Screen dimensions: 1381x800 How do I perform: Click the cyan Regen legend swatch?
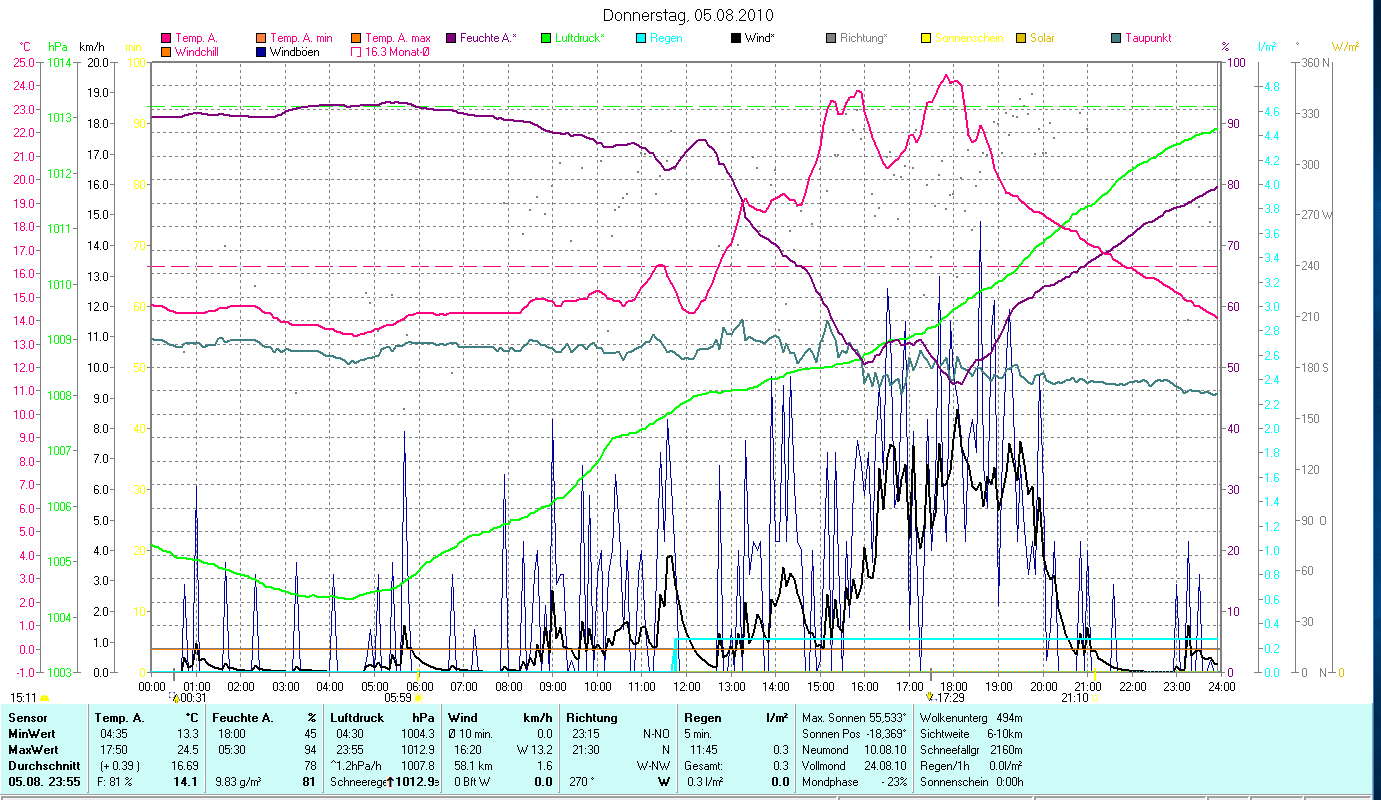tap(641, 38)
